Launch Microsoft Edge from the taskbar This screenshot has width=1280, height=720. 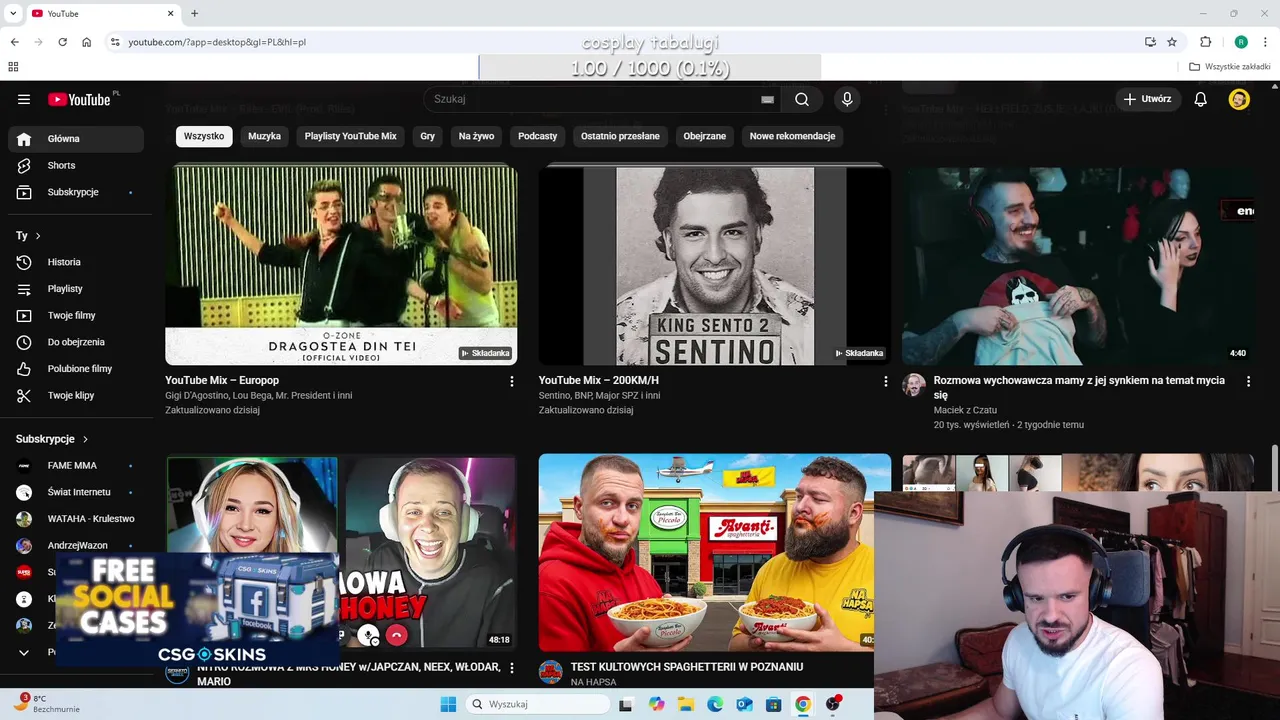coord(715,704)
